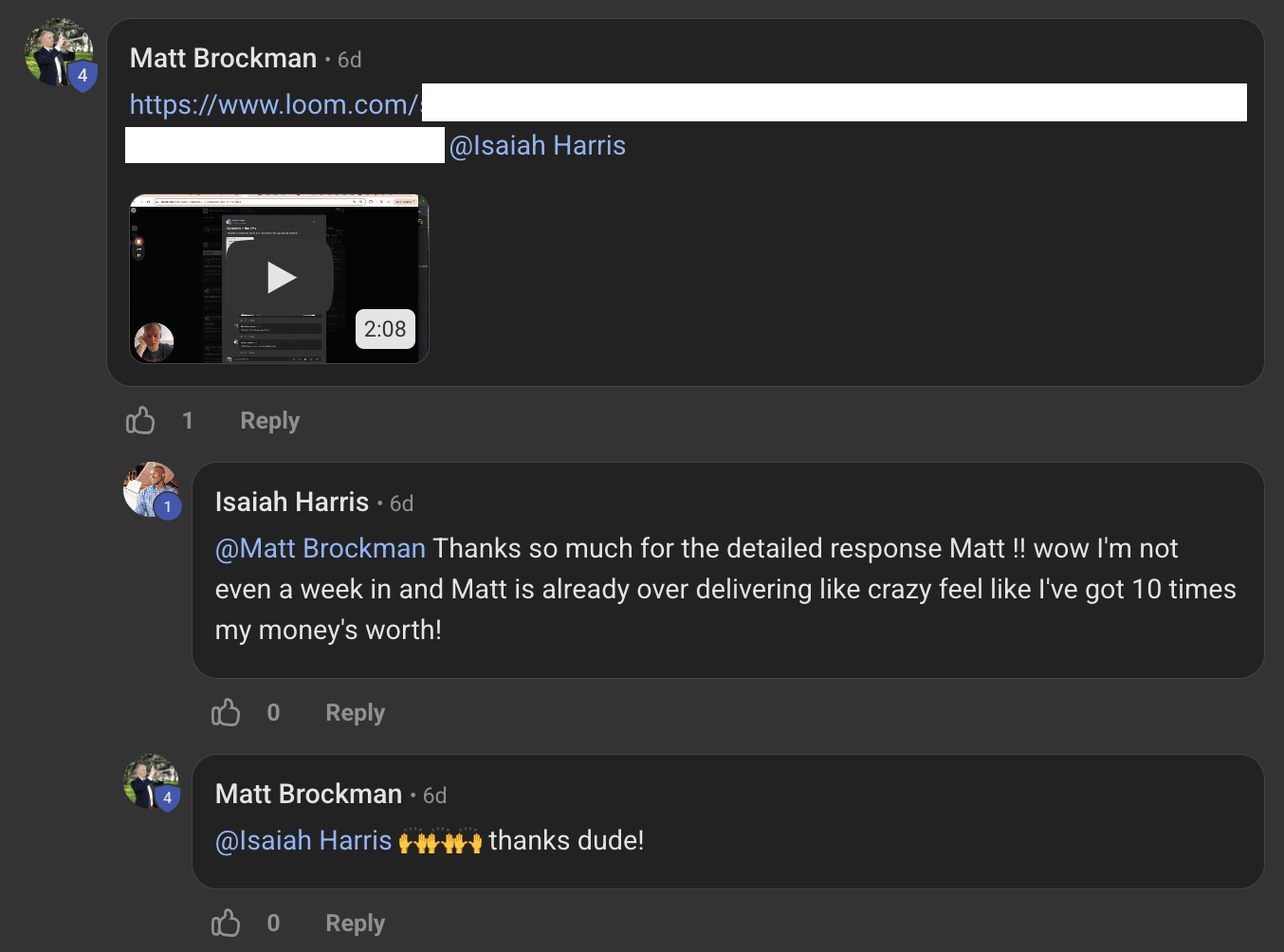Viewport: 1284px width, 952px height.
Task: Like Isaiah Harris's thank-you reply
Action: click(226, 712)
